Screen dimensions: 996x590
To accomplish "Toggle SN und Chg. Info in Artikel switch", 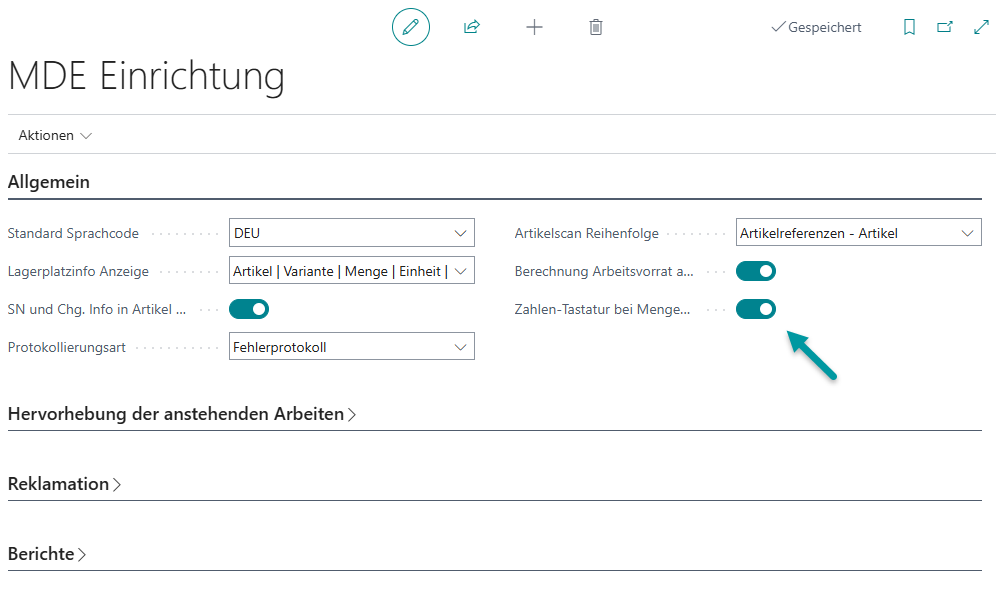I will 249,309.
